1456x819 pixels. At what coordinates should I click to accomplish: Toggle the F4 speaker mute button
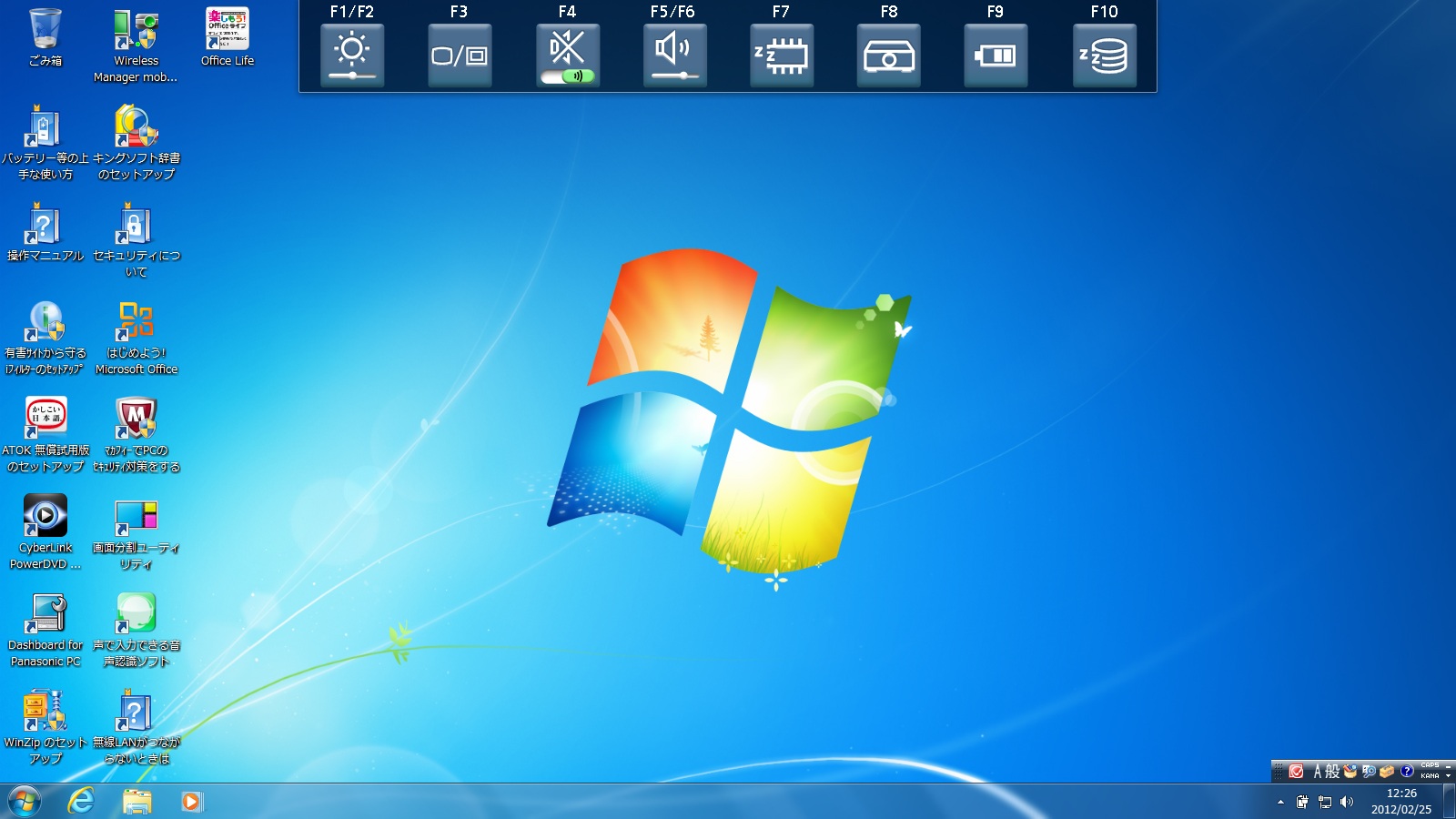(x=567, y=56)
